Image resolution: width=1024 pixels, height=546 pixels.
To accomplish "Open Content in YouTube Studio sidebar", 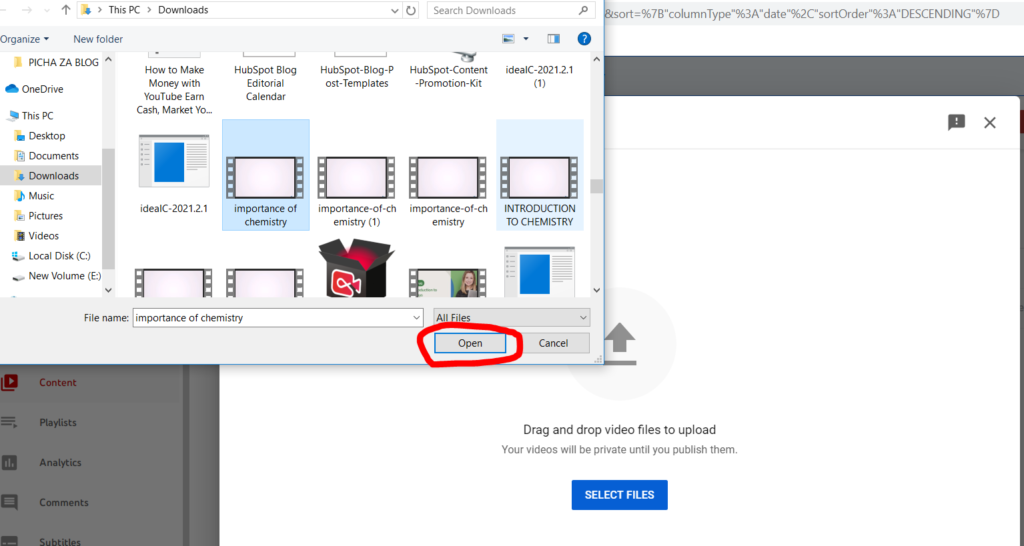I will (x=57, y=383).
